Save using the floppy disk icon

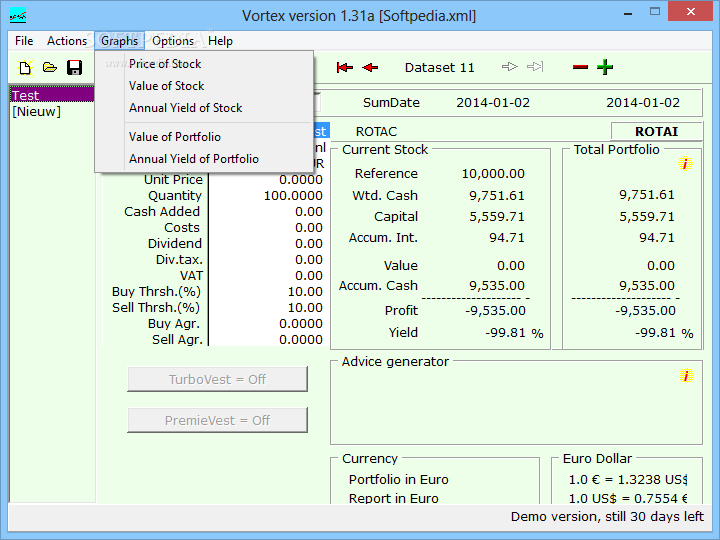click(x=74, y=68)
